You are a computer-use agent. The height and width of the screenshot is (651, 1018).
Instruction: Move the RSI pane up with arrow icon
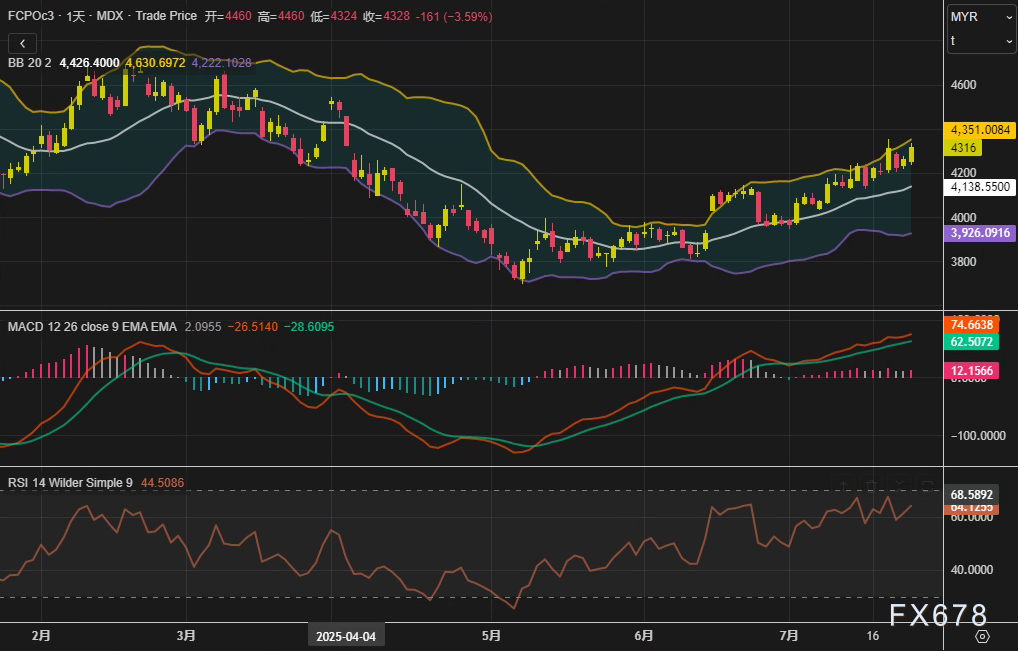click(x=845, y=485)
